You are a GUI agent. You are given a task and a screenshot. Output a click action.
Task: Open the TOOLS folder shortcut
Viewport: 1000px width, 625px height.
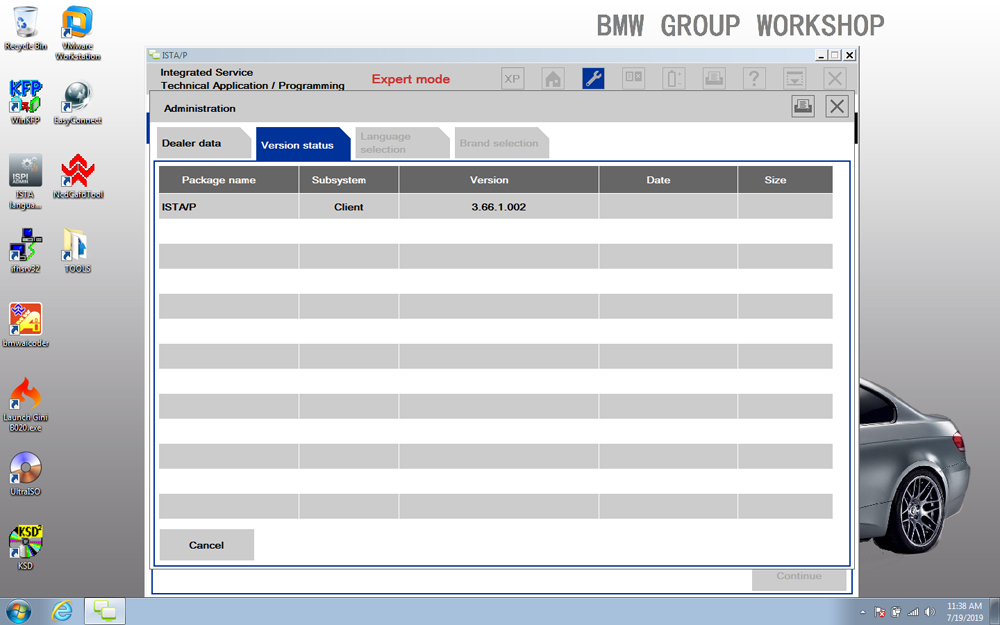pos(78,251)
